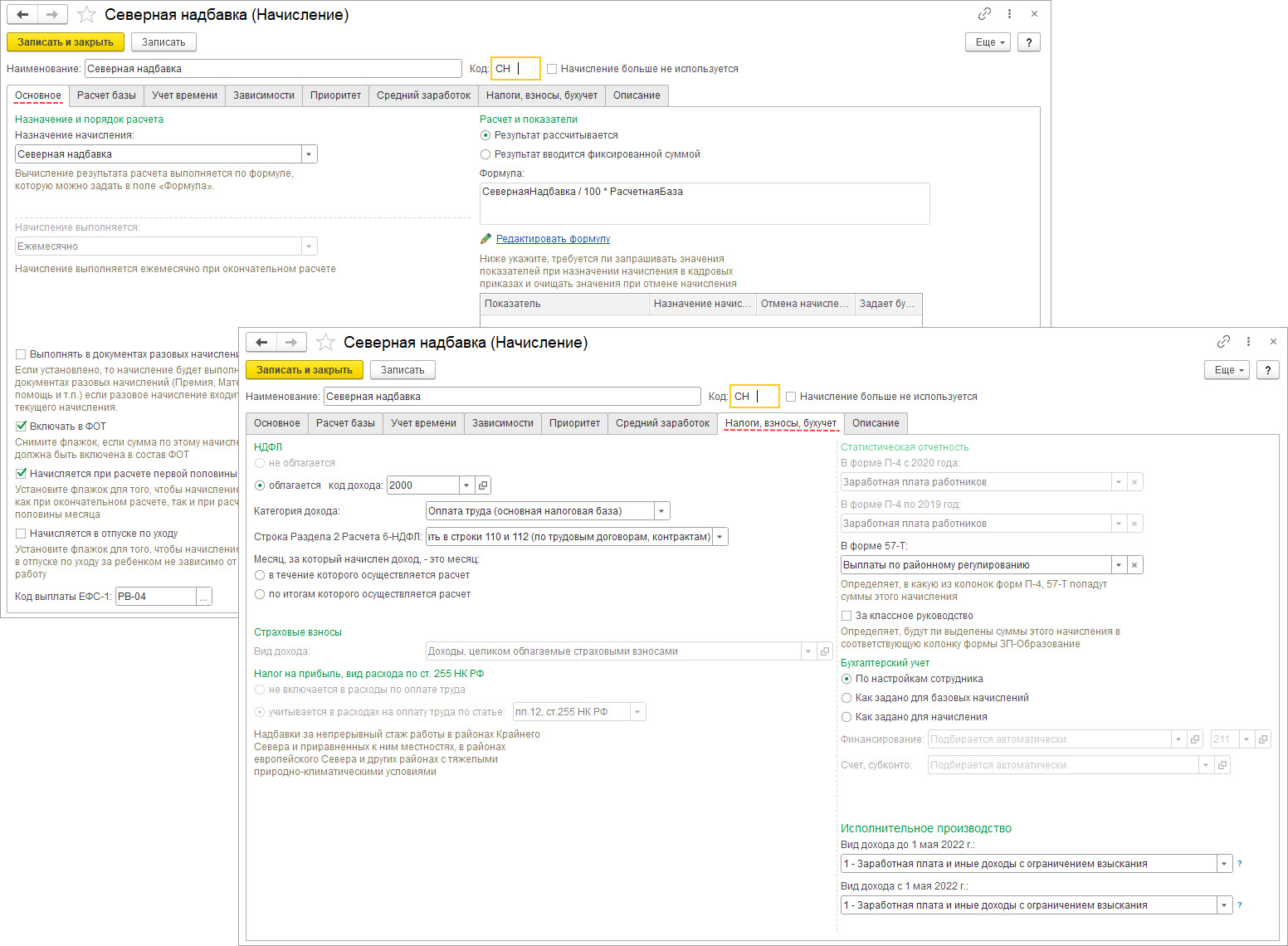Expand Строка Раздела 2 6-НДФЛ dropdown

point(720,537)
